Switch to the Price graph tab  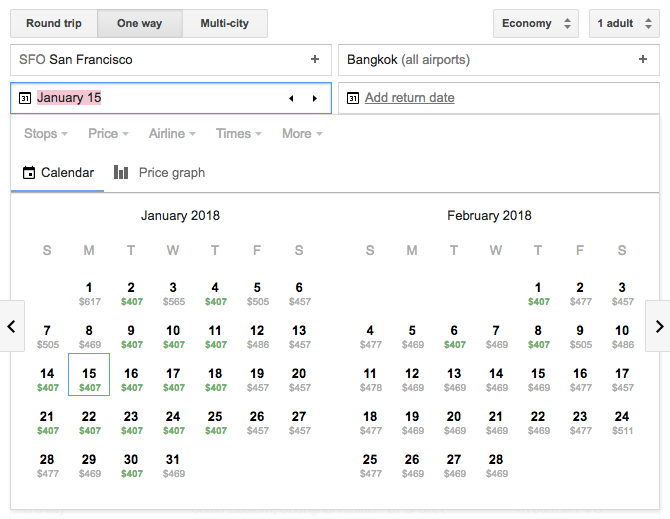[x=160, y=172]
